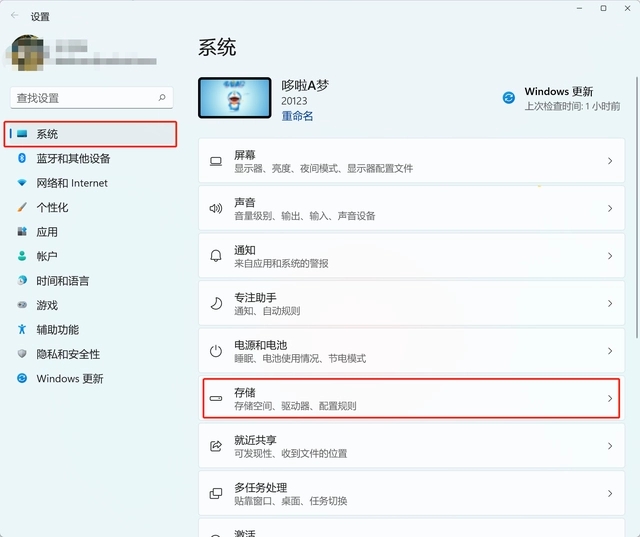Click the 隐私和安全性 shield icon

(22, 354)
